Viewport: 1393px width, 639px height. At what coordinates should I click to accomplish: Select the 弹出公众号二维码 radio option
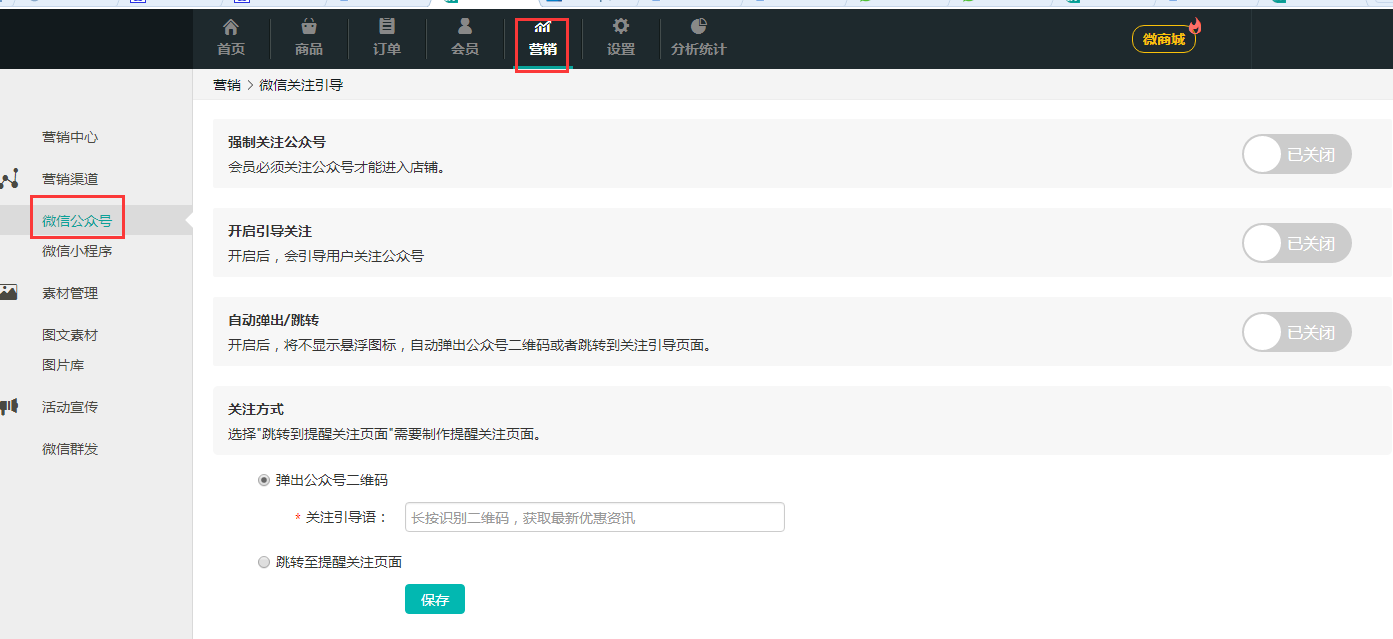[x=264, y=480]
